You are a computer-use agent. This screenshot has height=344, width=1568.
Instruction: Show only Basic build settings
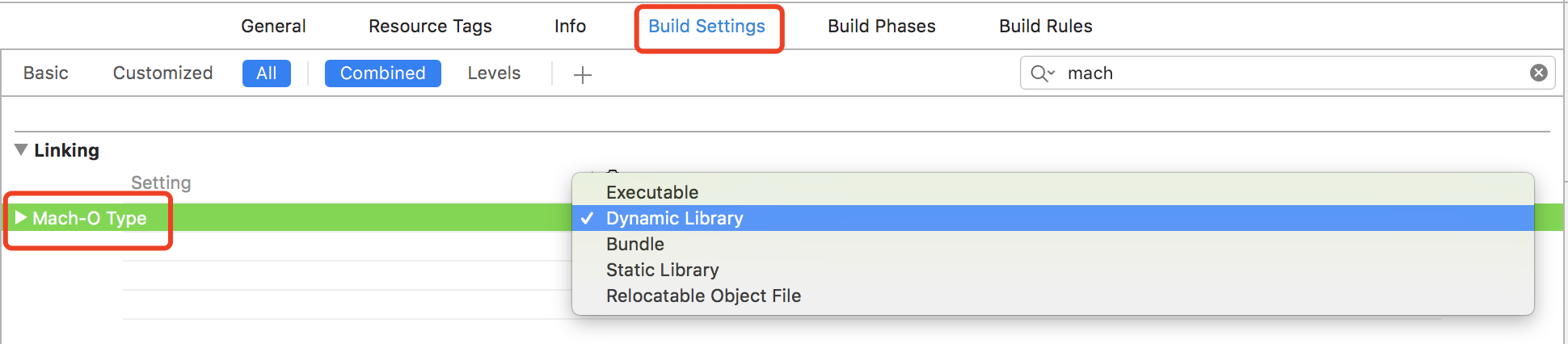(46, 73)
